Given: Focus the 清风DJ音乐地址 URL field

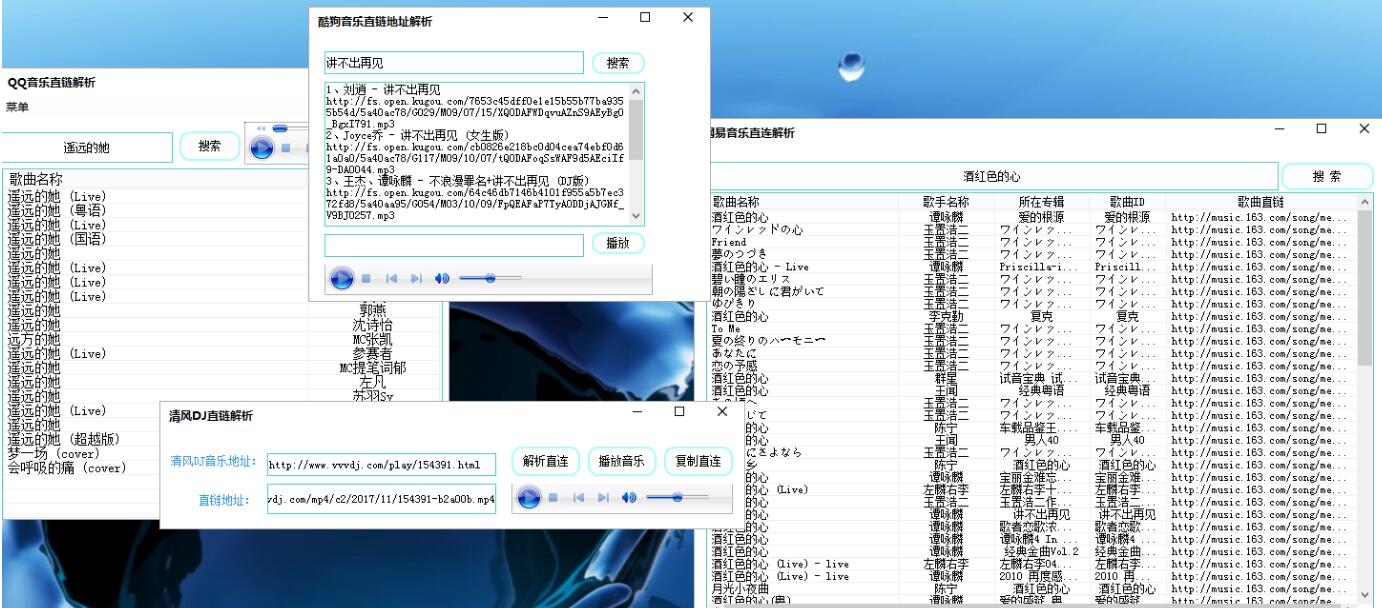Looking at the screenshot, I should 381,465.
